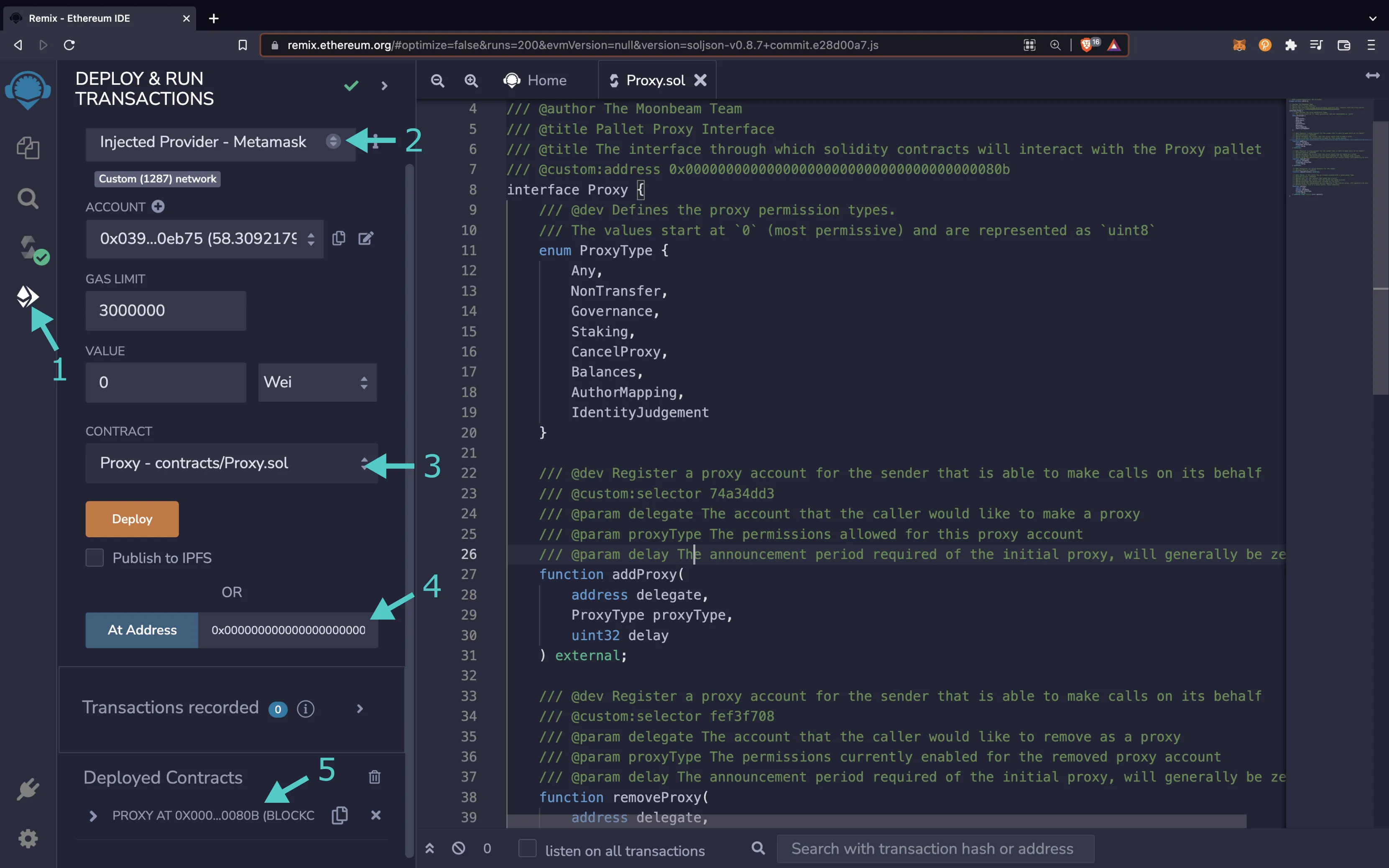Collapse the Deploy & Run panel chevron
The image size is (1389, 868).
tap(384, 86)
